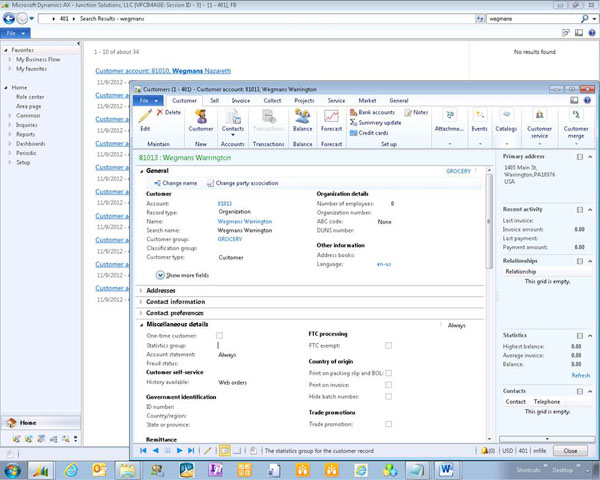Viewport: 600px width, 480px height.
Task: Open the Customer service icon
Action: (x=540, y=115)
